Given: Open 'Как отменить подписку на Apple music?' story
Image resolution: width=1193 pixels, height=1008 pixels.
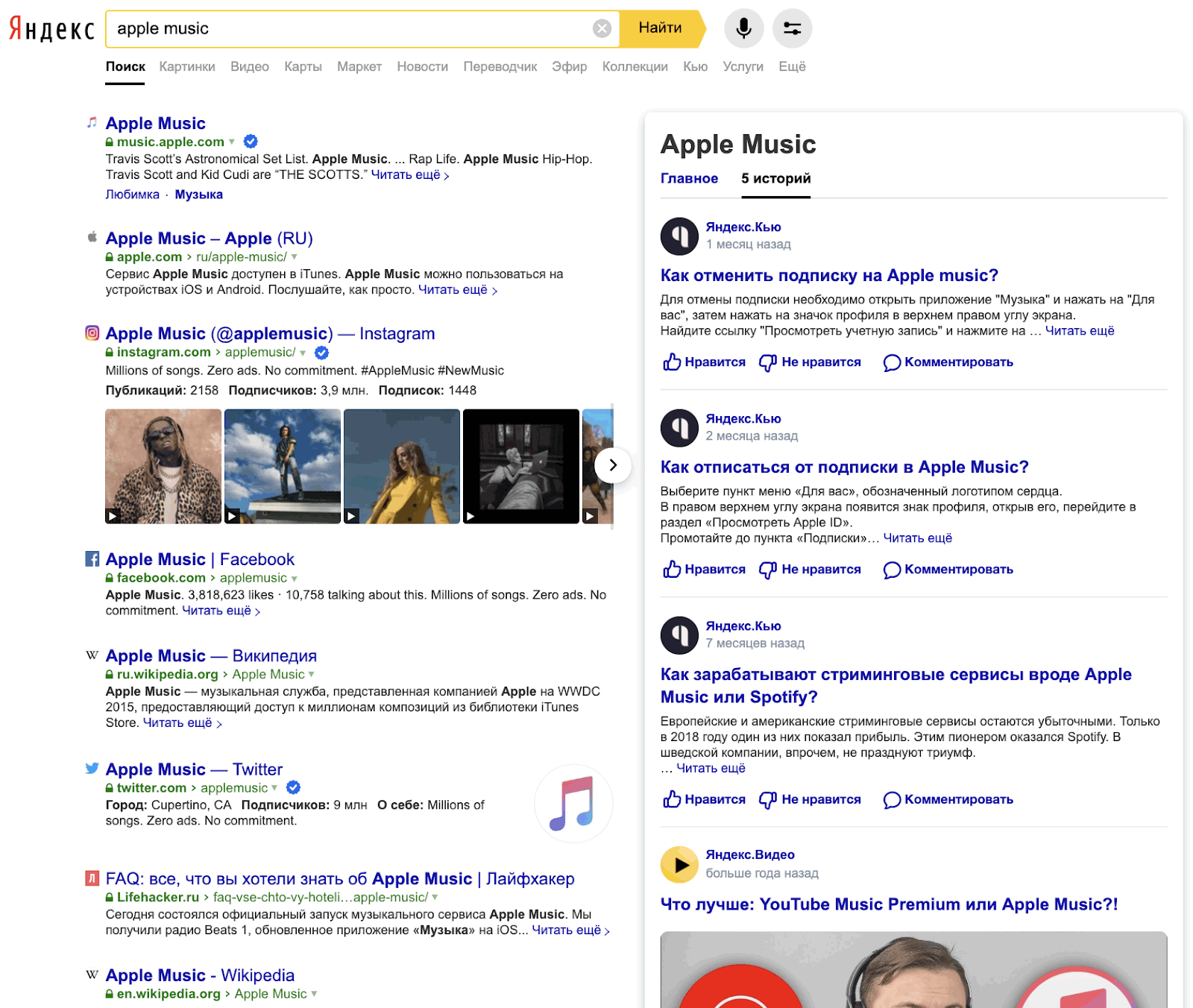Looking at the screenshot, I should click(829, 276).
